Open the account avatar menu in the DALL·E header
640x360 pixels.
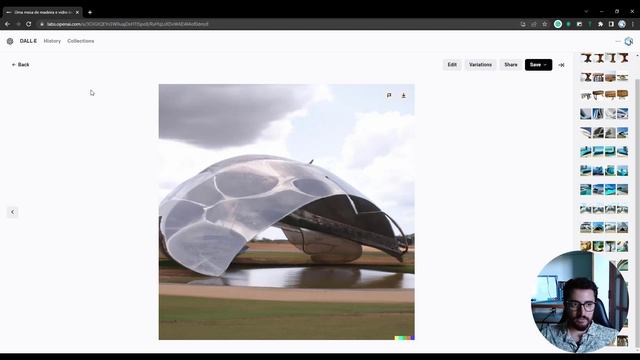click(629, 41)
